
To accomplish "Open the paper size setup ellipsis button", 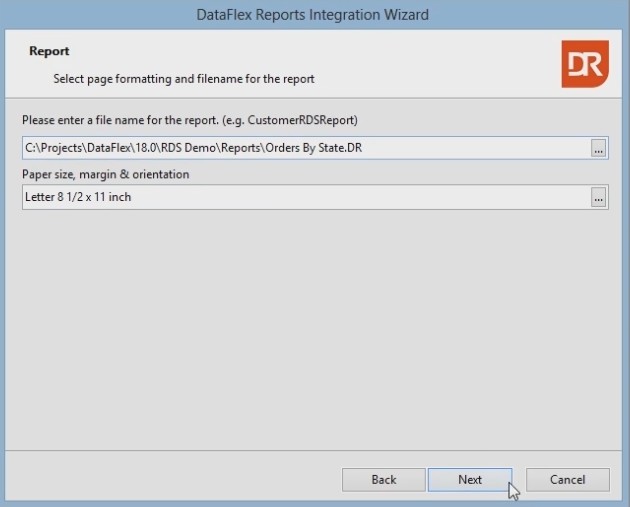I will tap(598, 198).
